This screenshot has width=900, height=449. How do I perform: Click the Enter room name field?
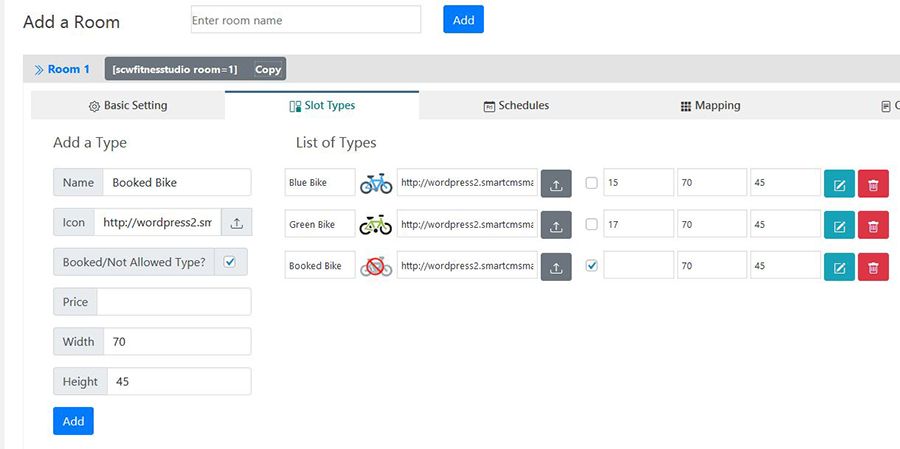305,20
